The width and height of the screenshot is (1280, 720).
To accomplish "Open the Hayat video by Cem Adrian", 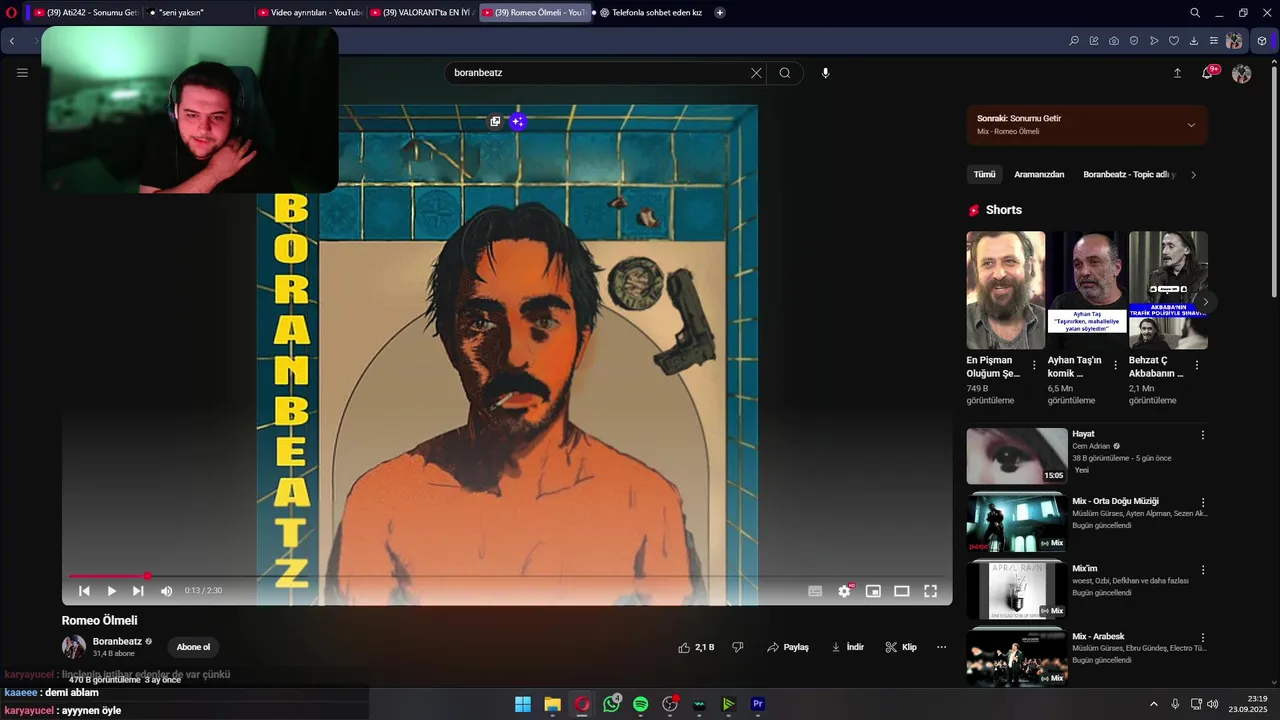I will [1017, 456].
